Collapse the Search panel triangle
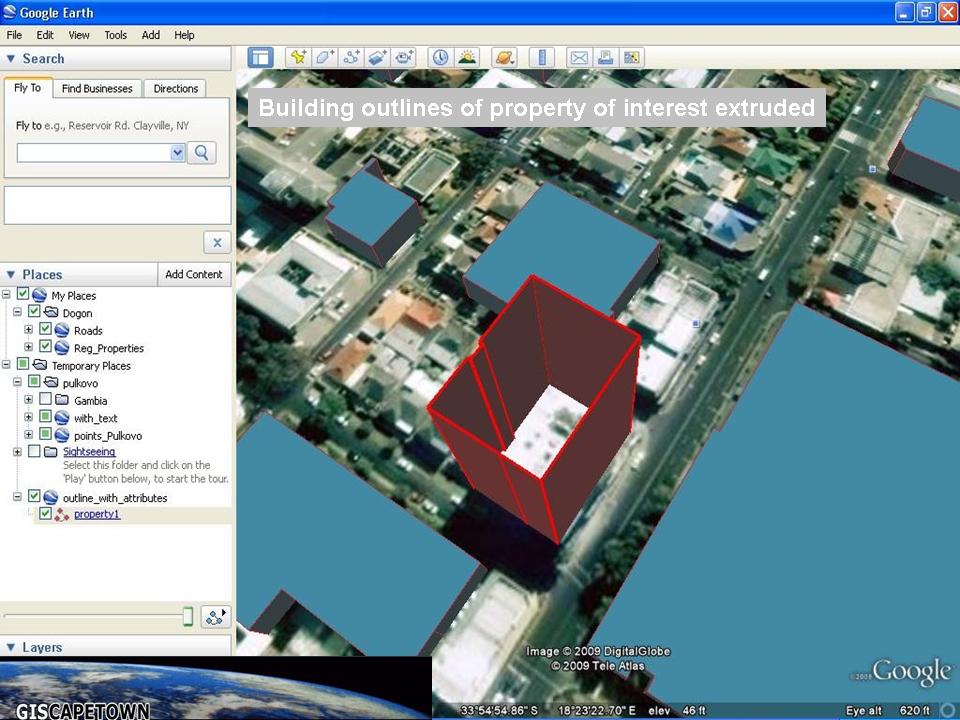This screenshot has width=960, height=720. pyautogui.click(x=10, y=59)
